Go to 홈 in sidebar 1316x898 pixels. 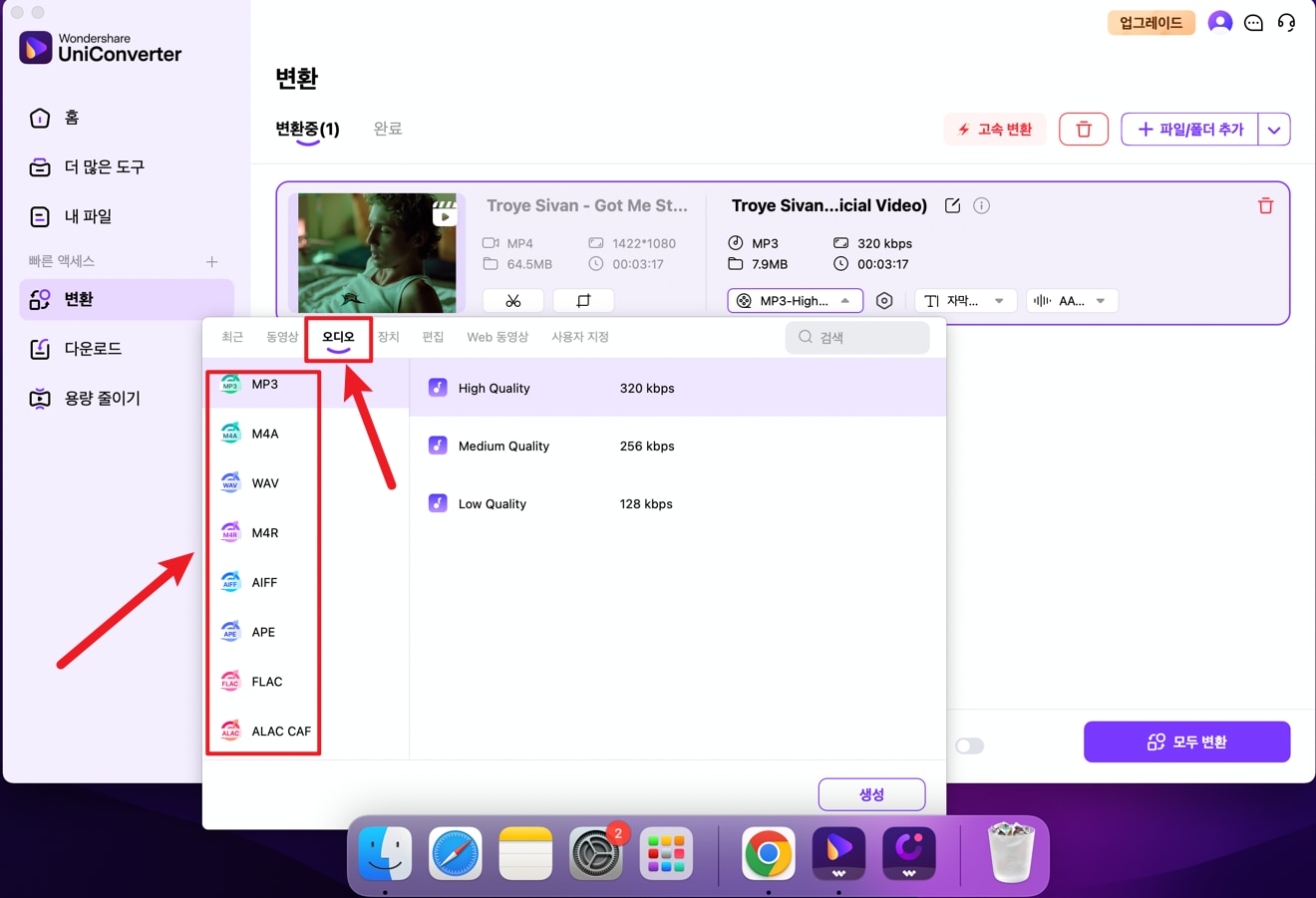(x=127, y=118)
